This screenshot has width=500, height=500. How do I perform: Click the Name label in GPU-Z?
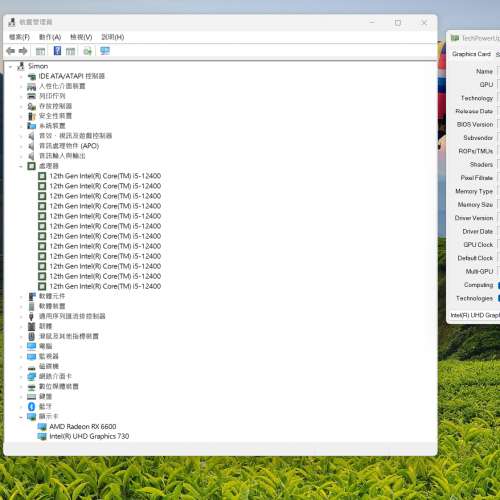point(484,71)
